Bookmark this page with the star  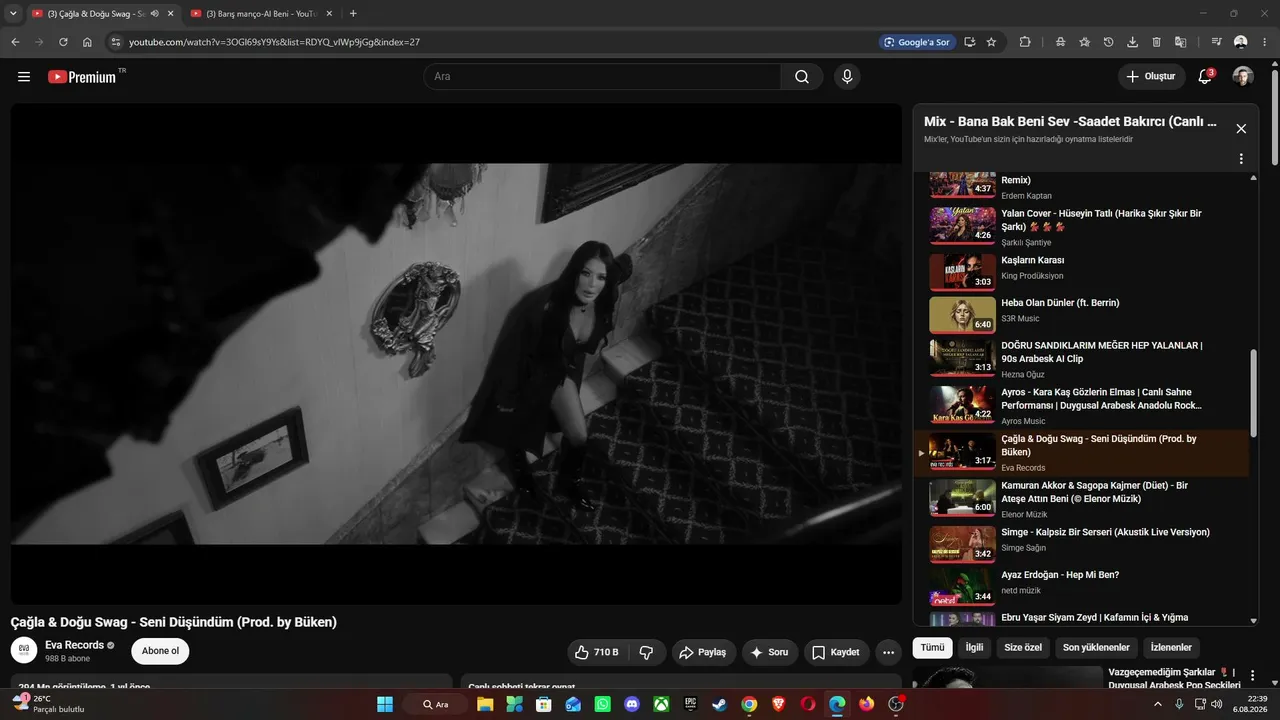click(991, 42)
